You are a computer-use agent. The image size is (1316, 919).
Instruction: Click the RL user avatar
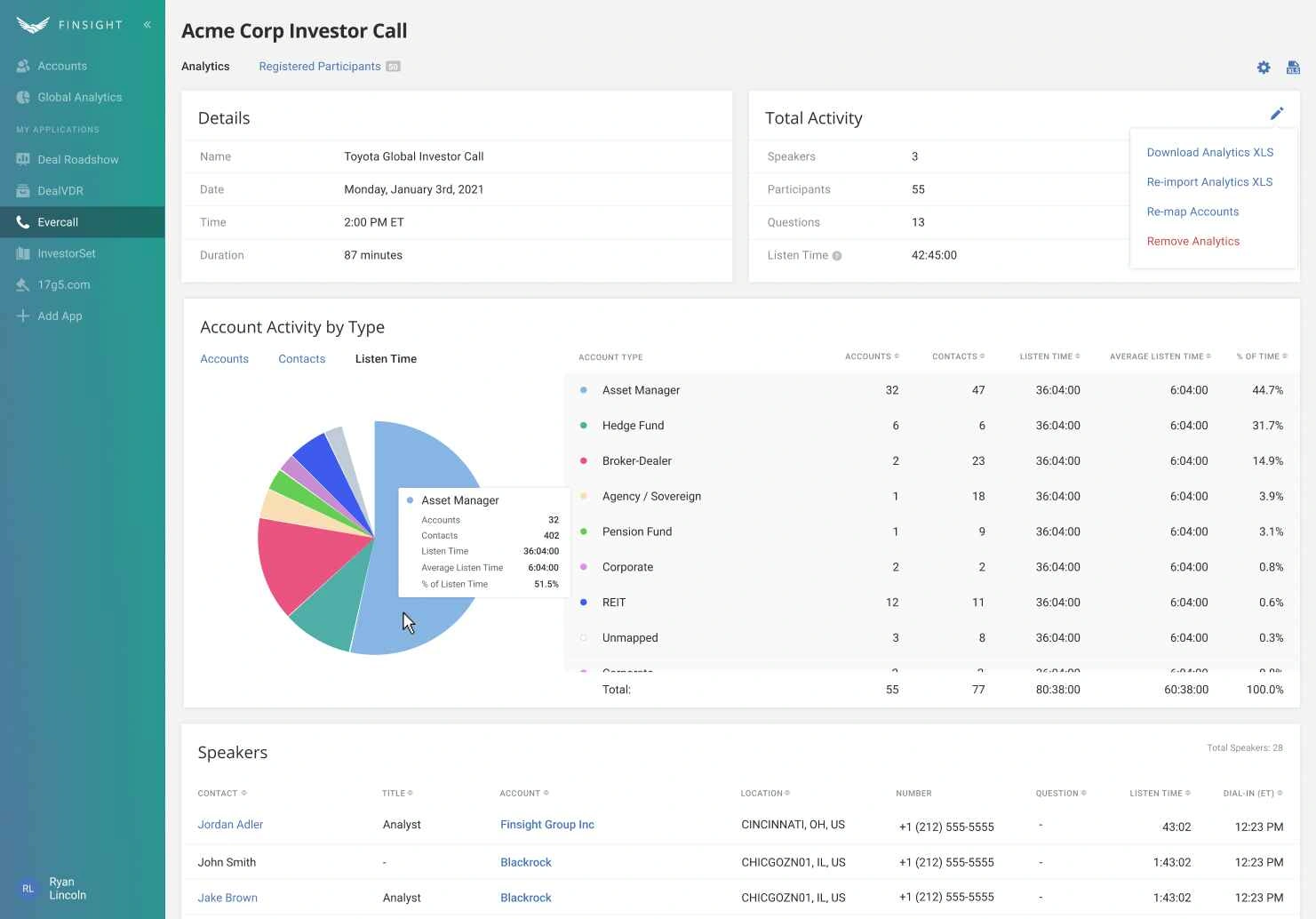point(28,889)
